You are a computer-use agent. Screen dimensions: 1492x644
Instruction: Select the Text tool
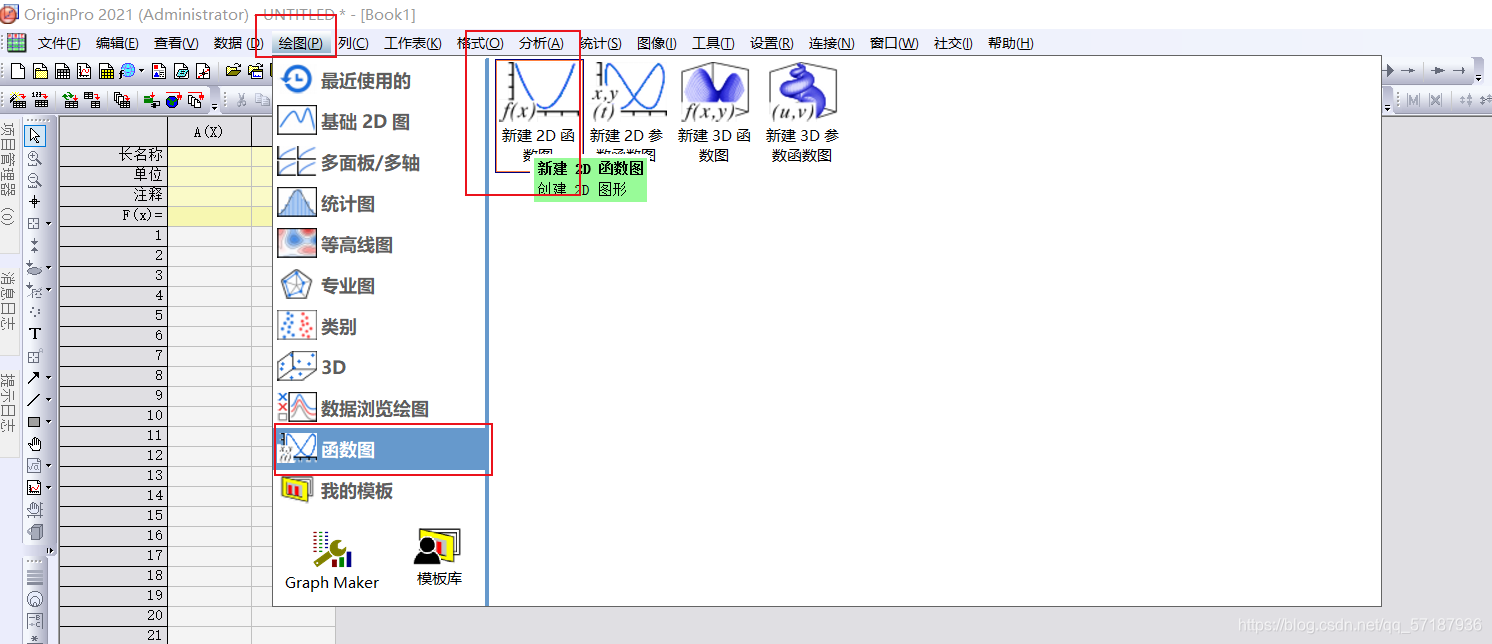click(x=34, y=333)
